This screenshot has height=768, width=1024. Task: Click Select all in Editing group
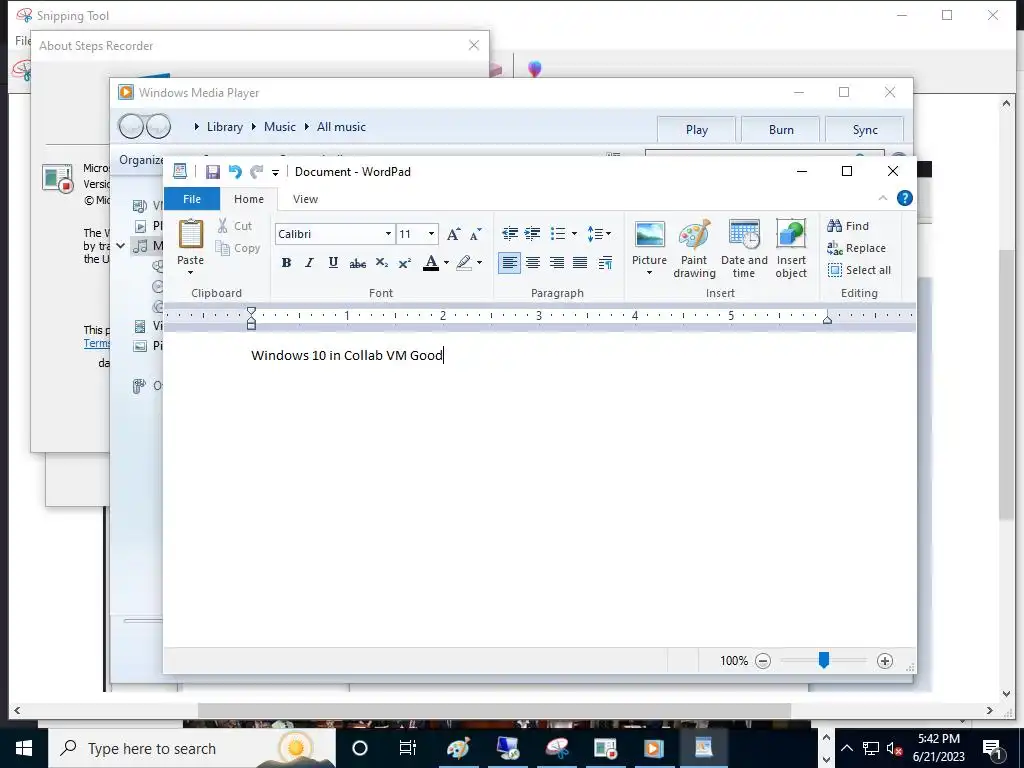click(x=859, y=270)
